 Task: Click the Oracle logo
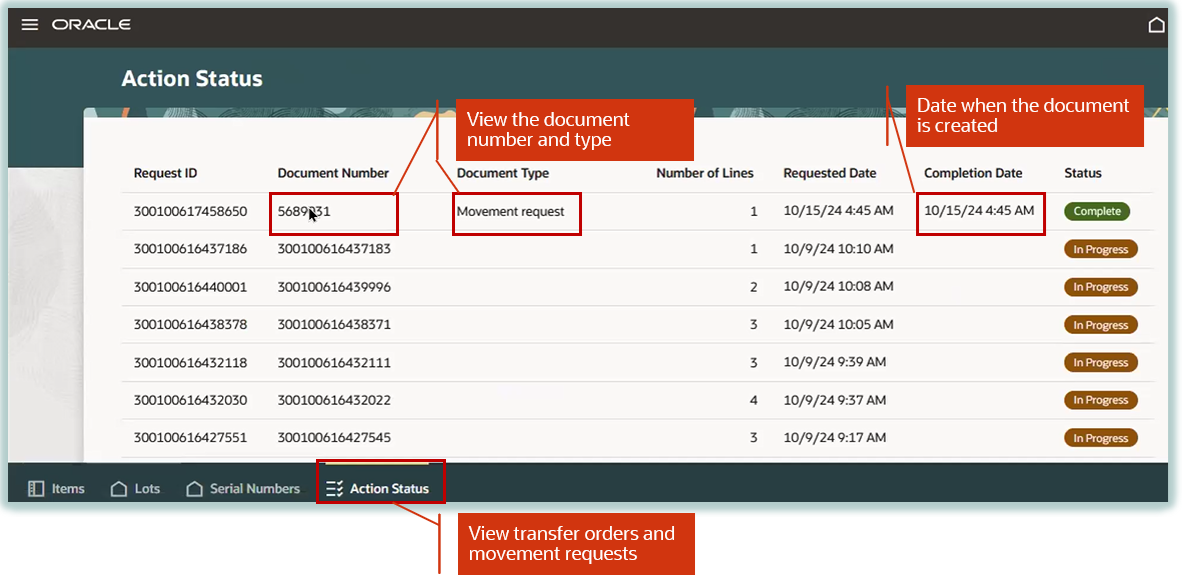(91, 25)
